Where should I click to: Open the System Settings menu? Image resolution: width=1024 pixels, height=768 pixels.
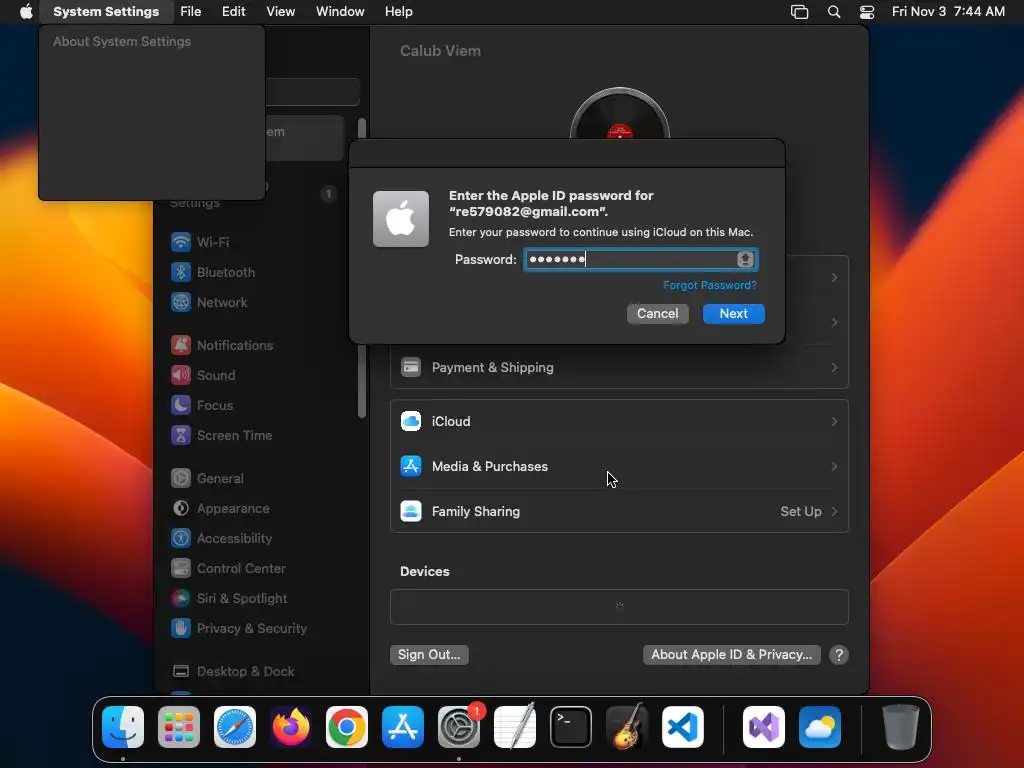[106, 12]
